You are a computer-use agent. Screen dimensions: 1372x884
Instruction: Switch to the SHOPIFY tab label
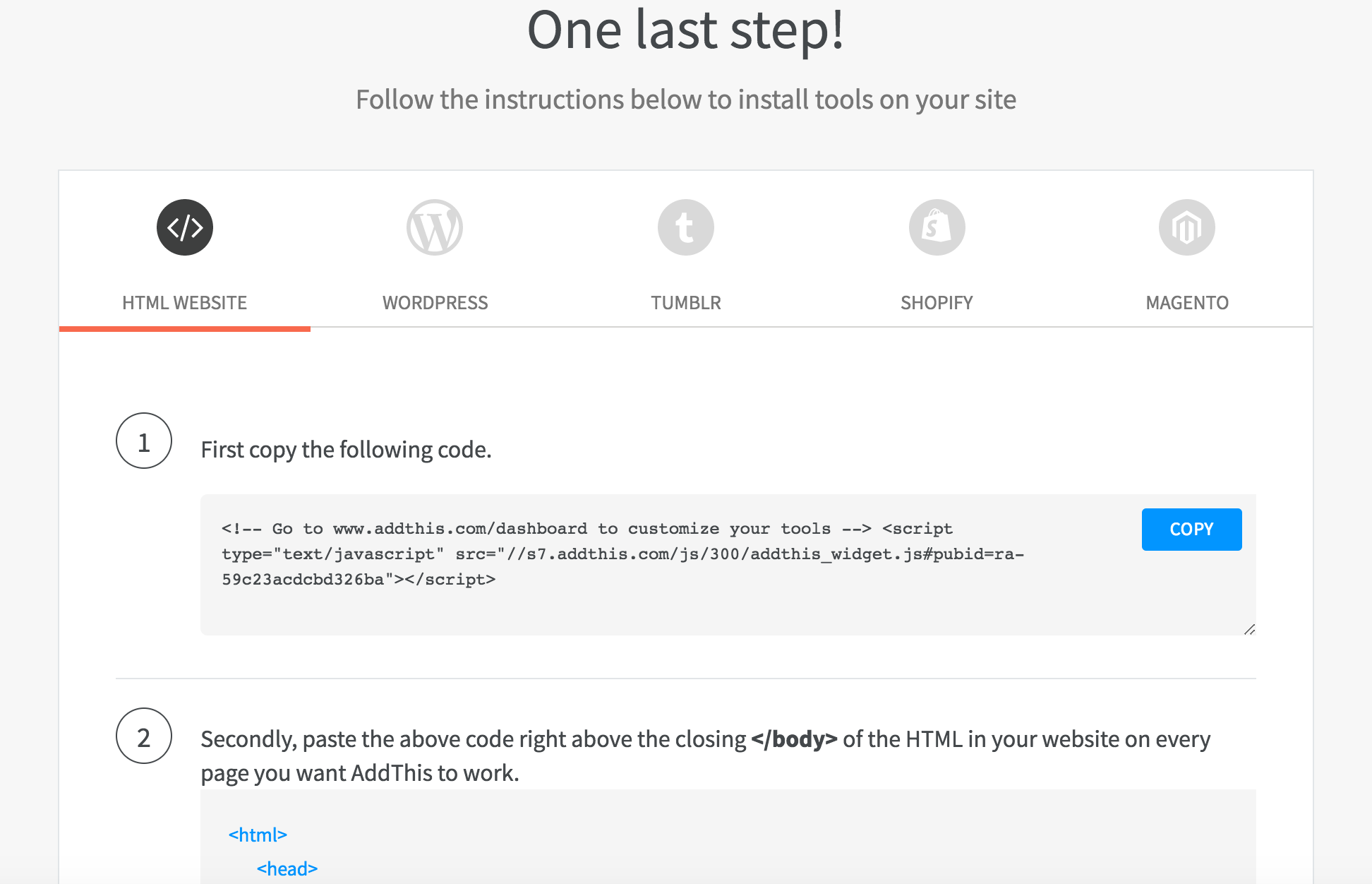[937, 303]
